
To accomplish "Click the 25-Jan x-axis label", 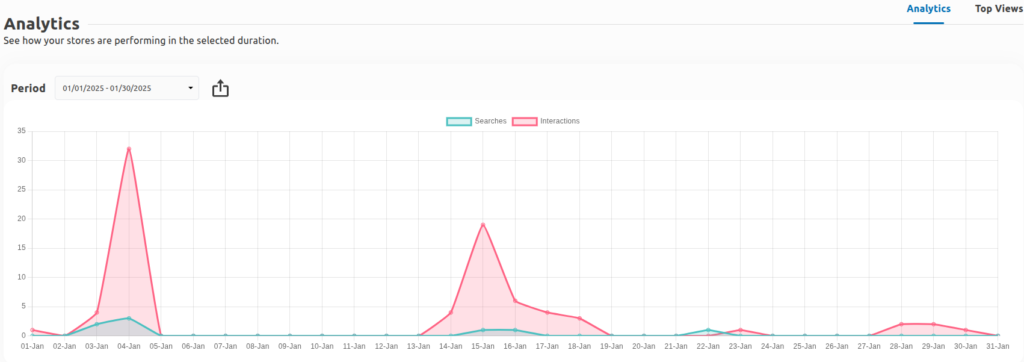I will pos(805,346).
